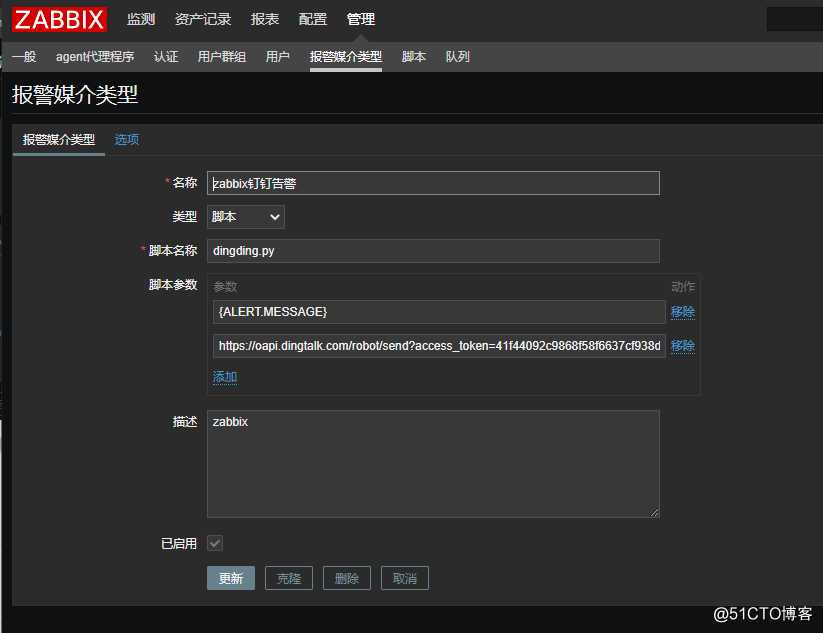Open the 监测 menu

pos(141,19)
